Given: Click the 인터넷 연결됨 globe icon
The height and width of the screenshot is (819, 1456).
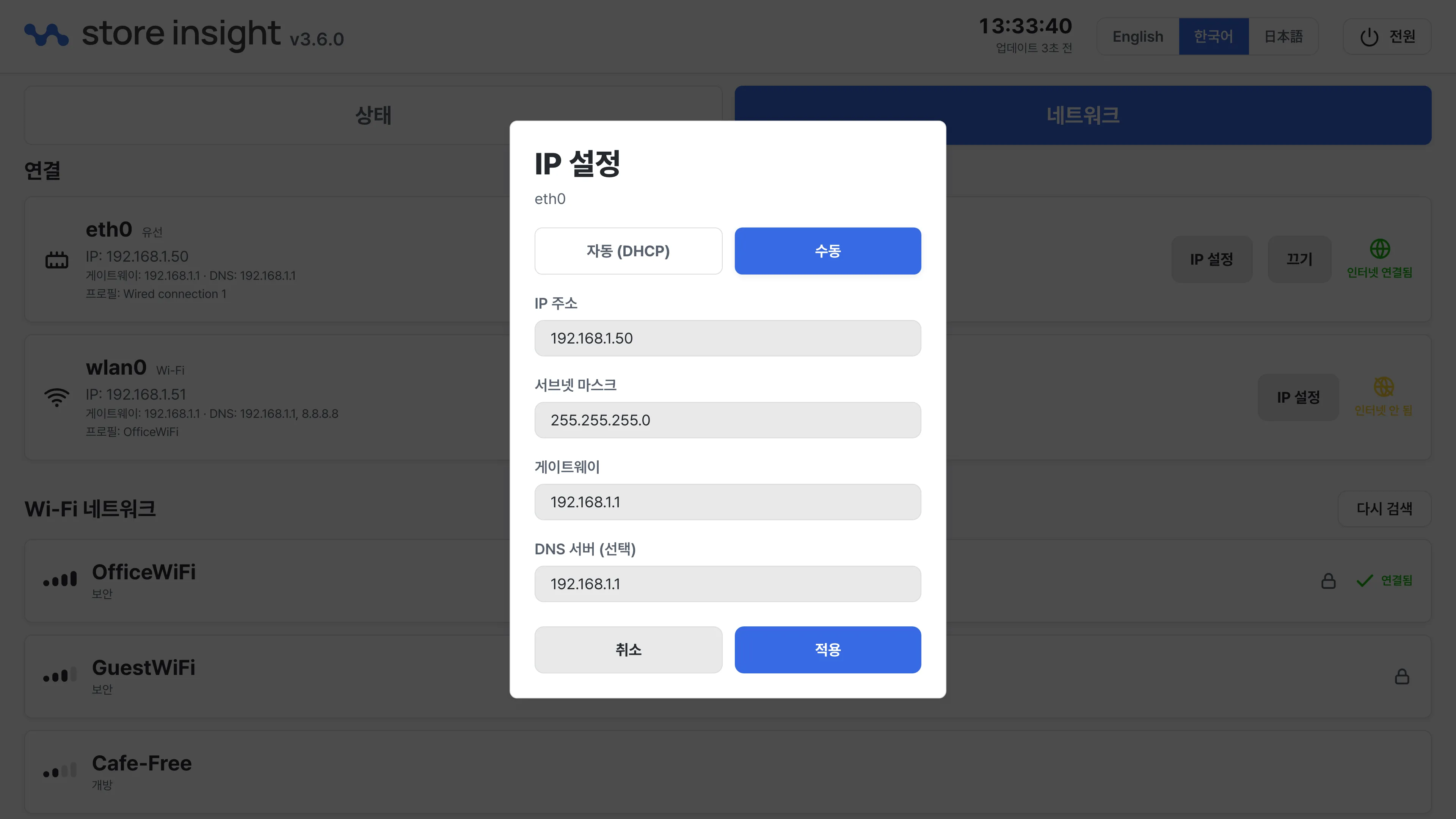Looking at the screenshot, I should click(x=1380, y=249).
